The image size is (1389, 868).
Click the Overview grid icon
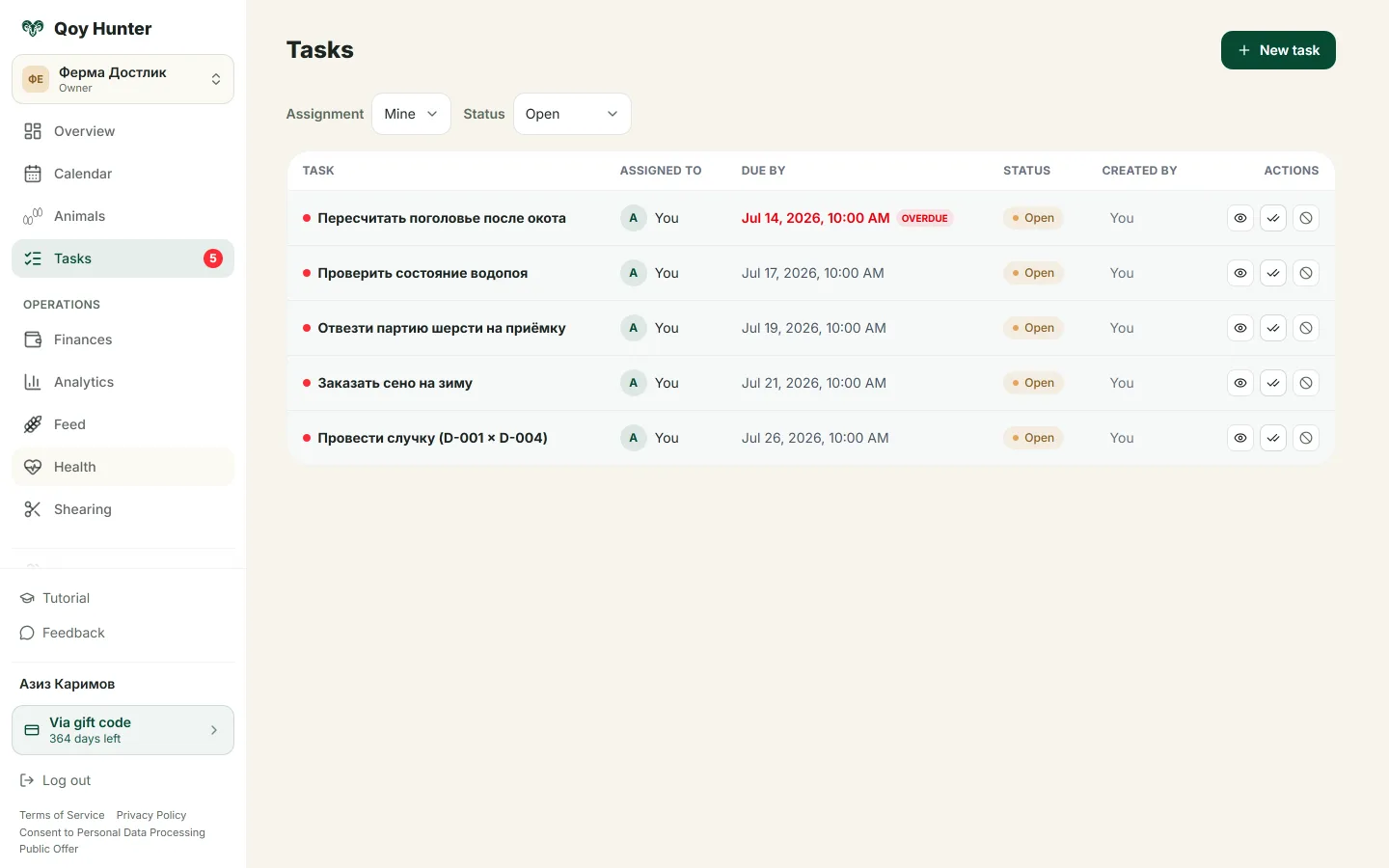(x=33, y=131)
